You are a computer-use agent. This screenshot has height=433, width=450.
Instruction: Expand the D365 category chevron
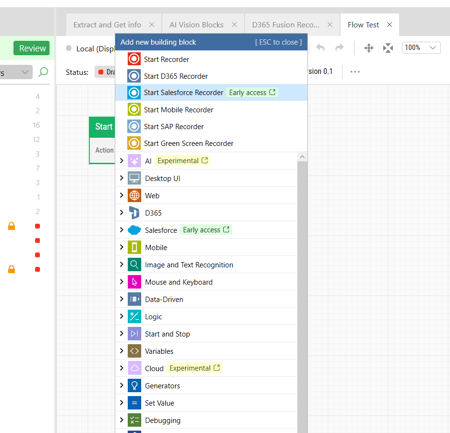[122, 213]
